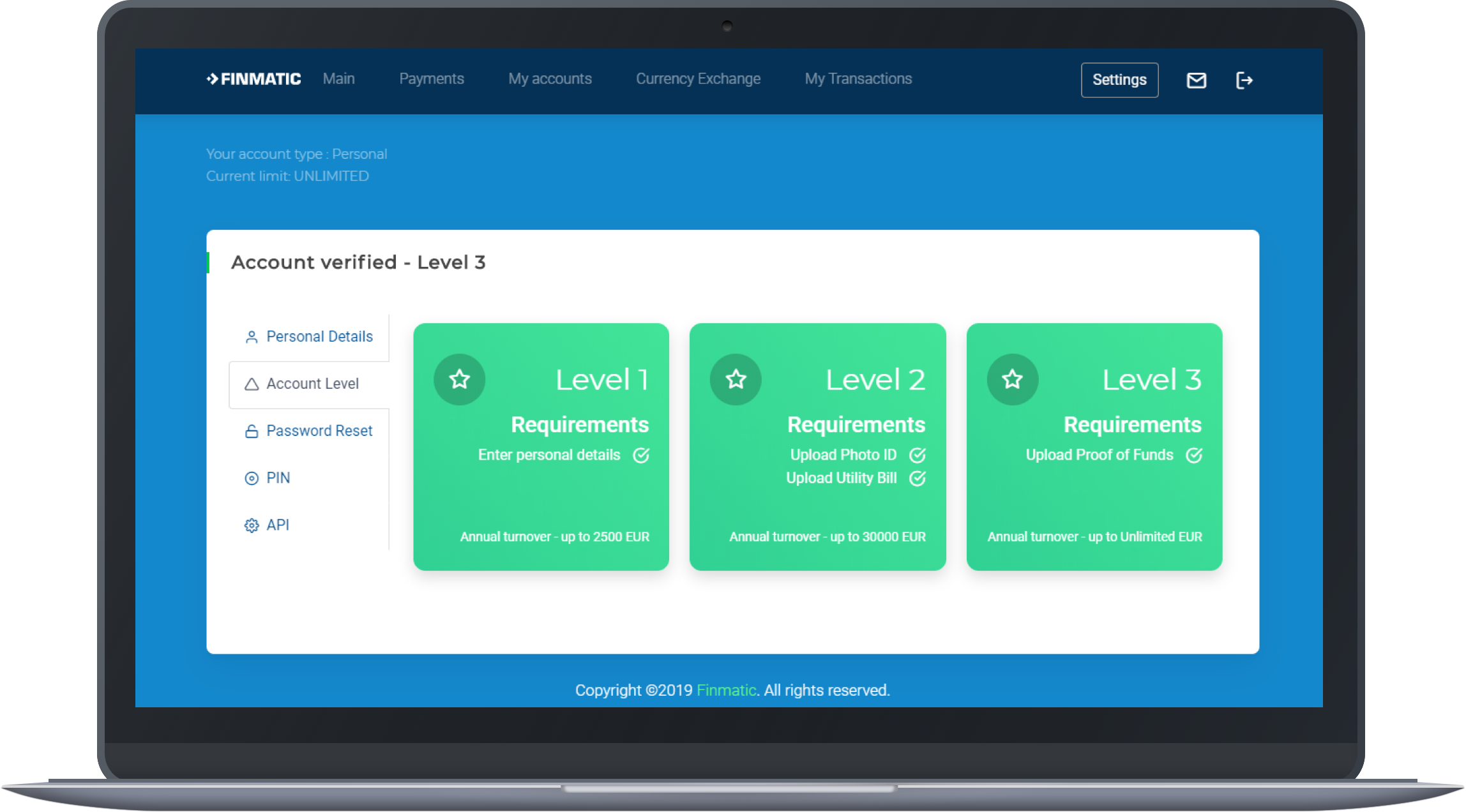
Task: Click checkmark next to Upload Proof of Funds
Action: coord(1194,455)
